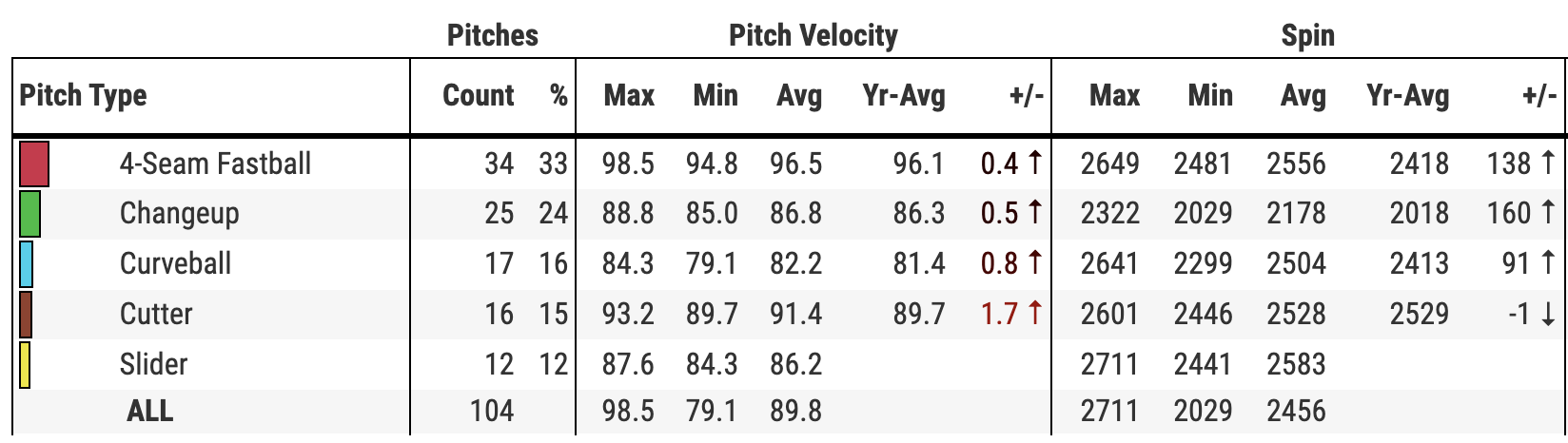Click the blue Curveball color swatch
Screen dimensions: 1568x443
[x=27, y=264]
